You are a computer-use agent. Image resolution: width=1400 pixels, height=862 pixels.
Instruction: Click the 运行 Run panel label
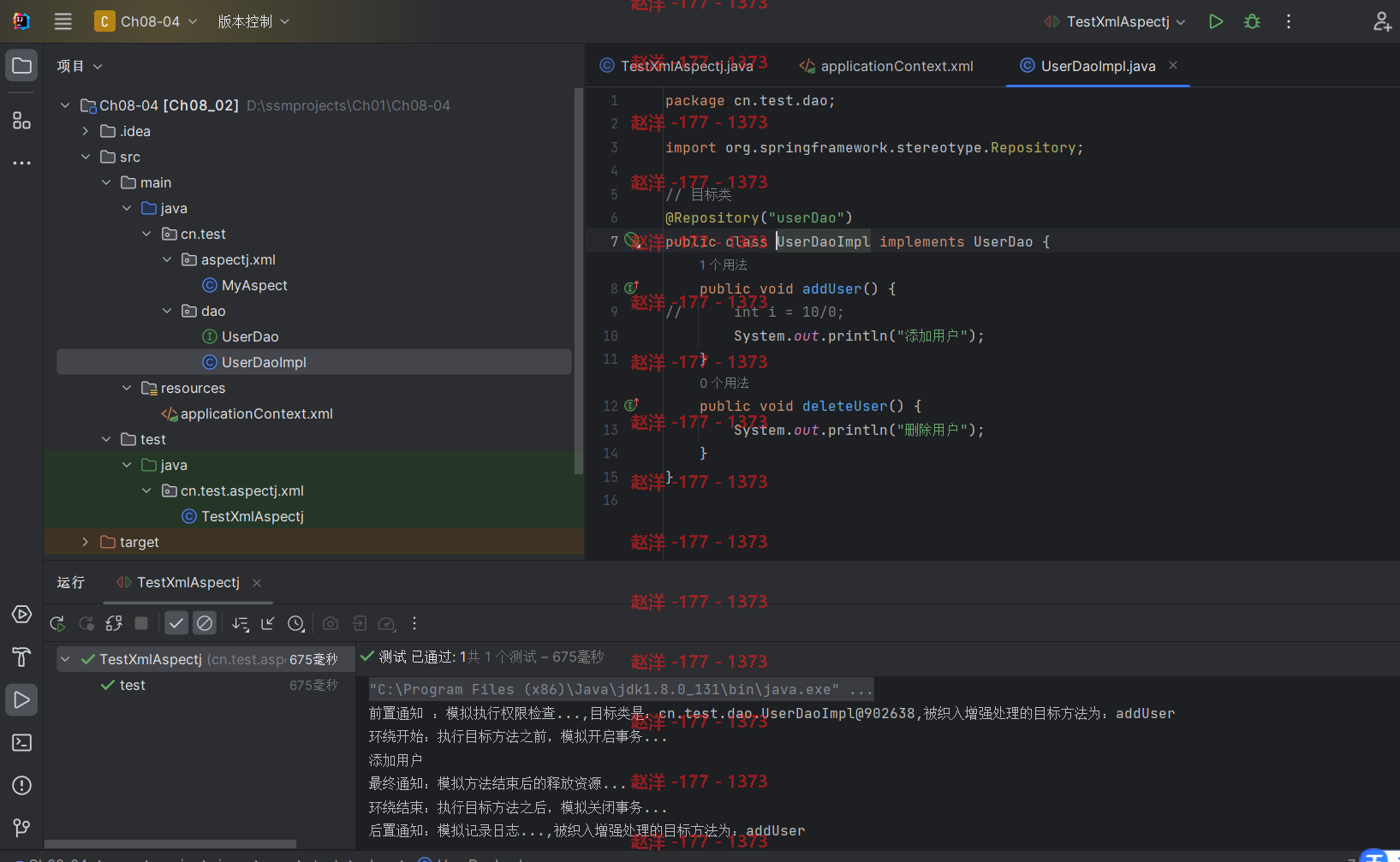71,582
